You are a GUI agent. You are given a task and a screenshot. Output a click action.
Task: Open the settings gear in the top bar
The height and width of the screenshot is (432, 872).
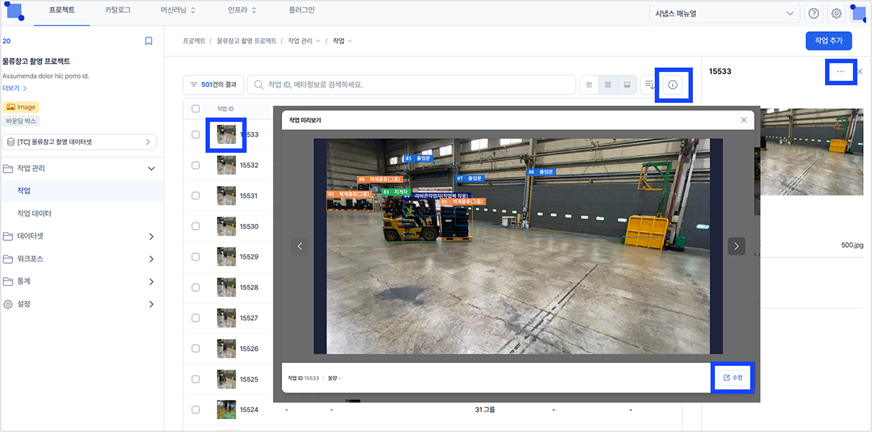pos(836,13)
